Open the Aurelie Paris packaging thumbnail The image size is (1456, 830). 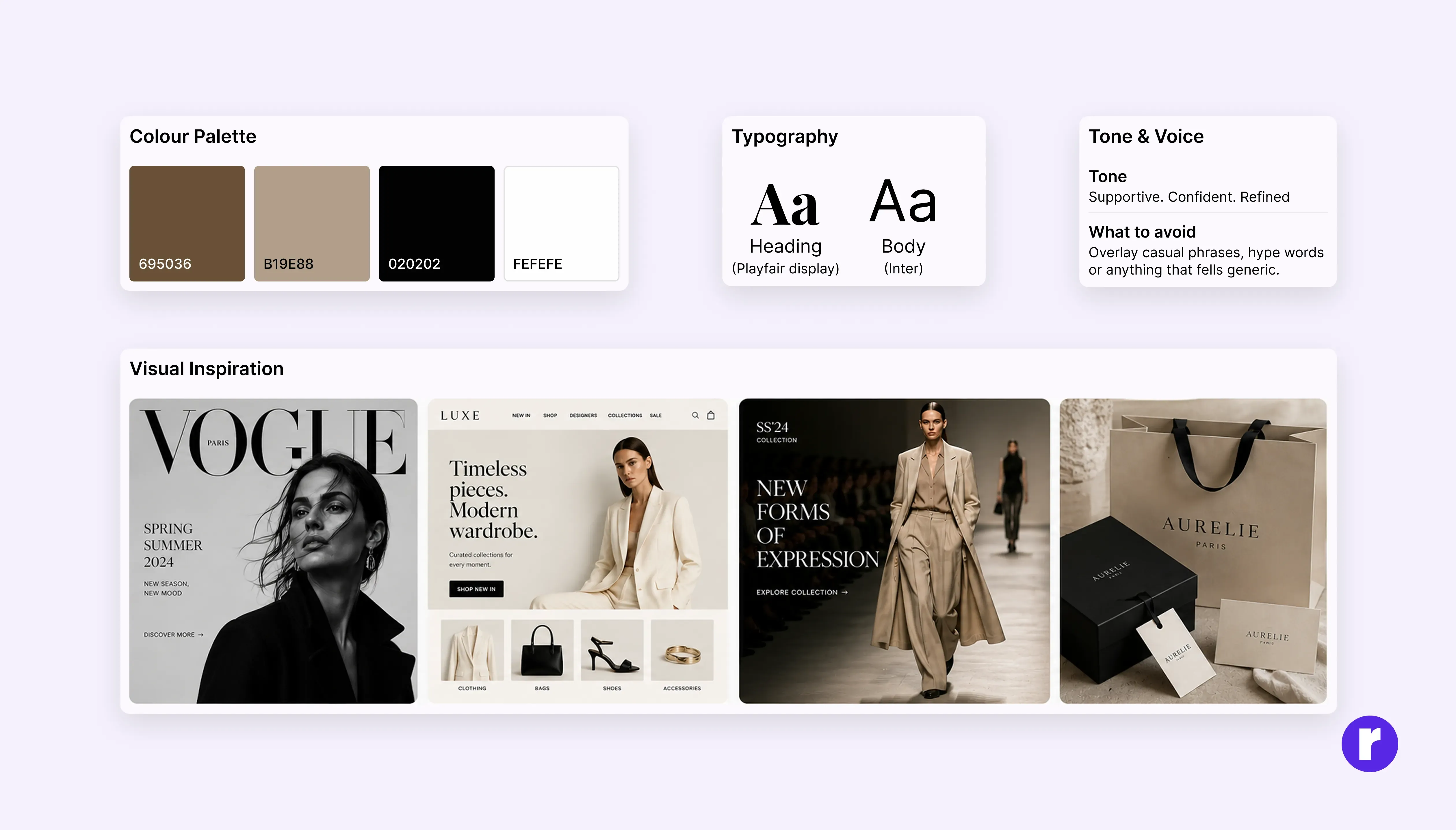[1193, 551]
